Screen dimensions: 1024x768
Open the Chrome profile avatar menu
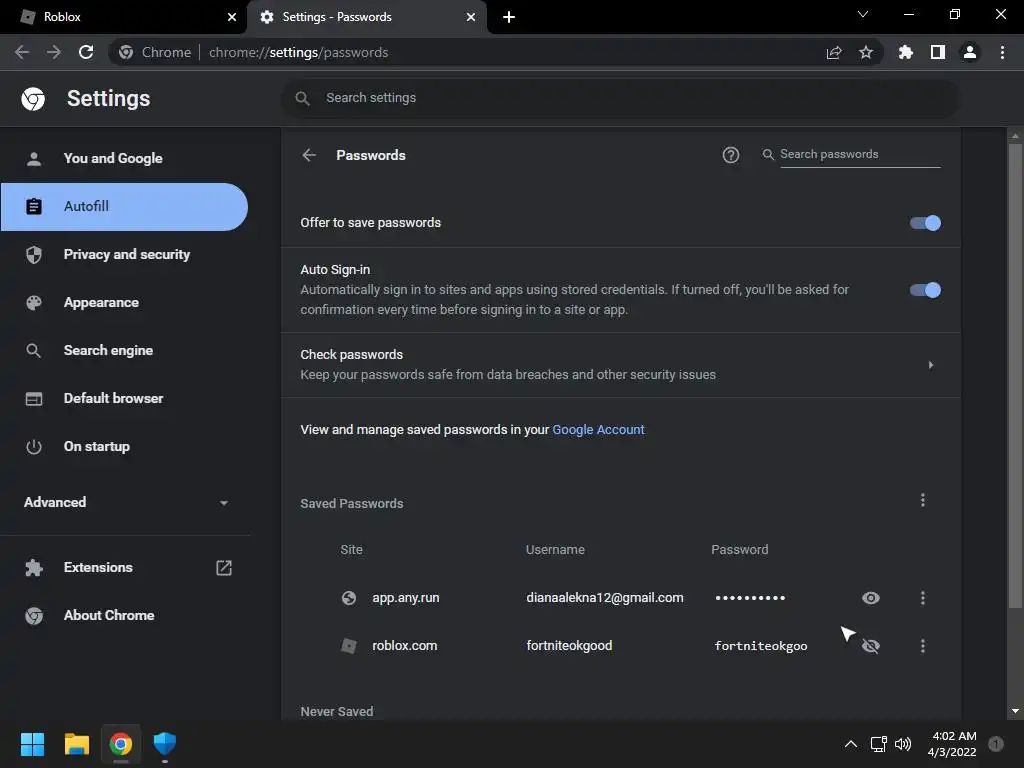click(x=970, y=52)
